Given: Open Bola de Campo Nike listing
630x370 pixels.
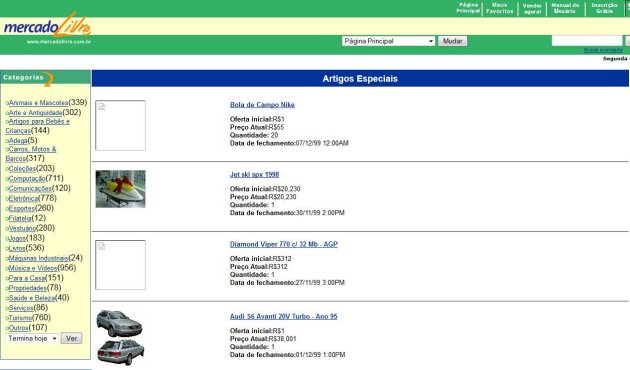Looking at the screenshot, I should (x=262, y=105).
